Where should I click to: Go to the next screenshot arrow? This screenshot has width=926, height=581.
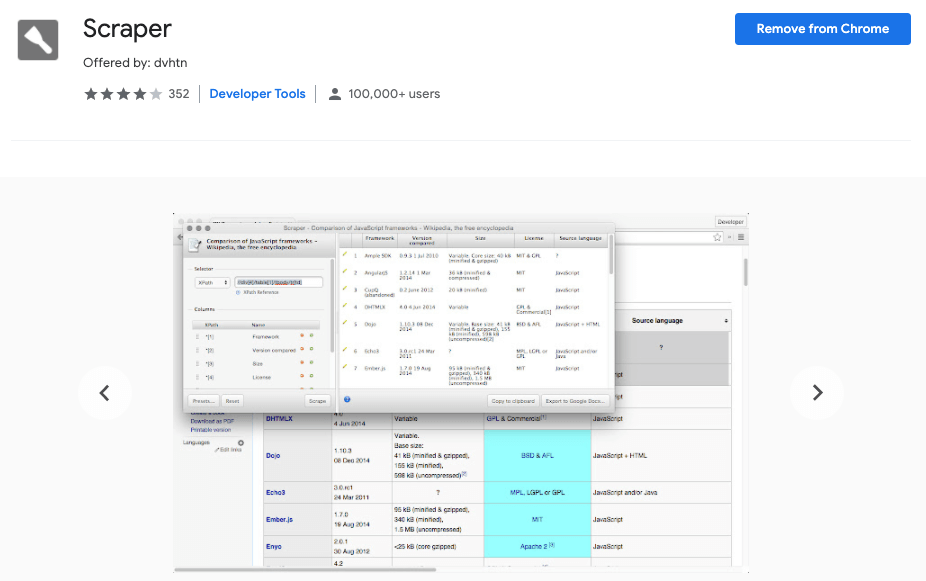817,393
